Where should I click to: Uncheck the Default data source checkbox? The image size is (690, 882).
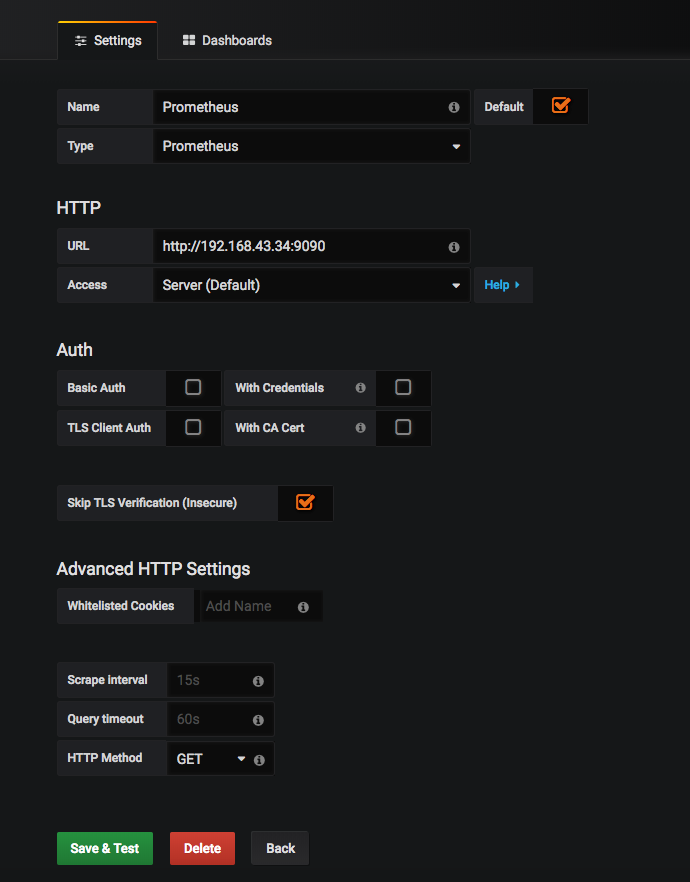pyautogui.click(x=561, y=105)
